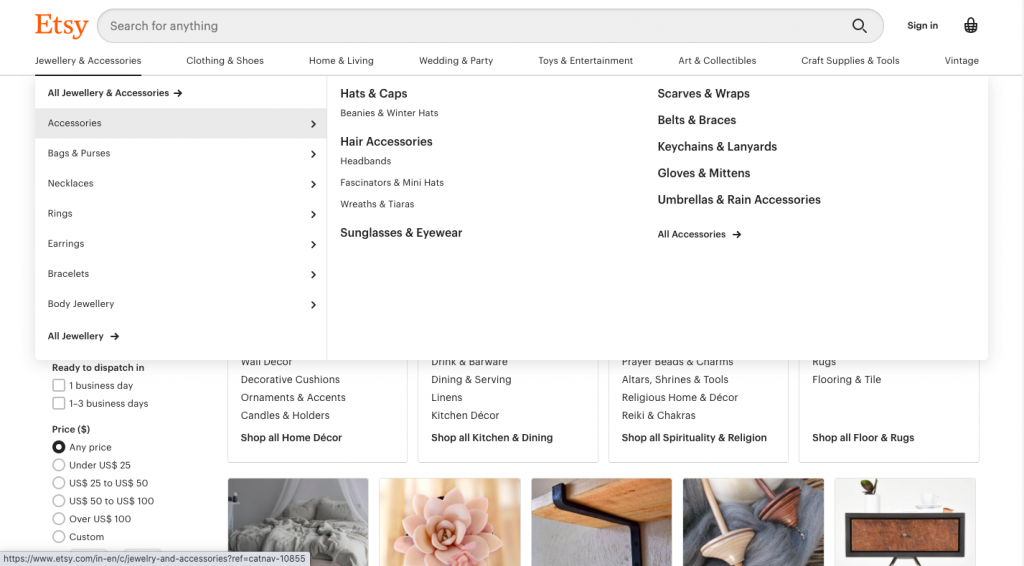The image size is (1024, 566).
Task: Check the 1 business day checkbox
Action: pyautogui.click(x=59, y=386)
